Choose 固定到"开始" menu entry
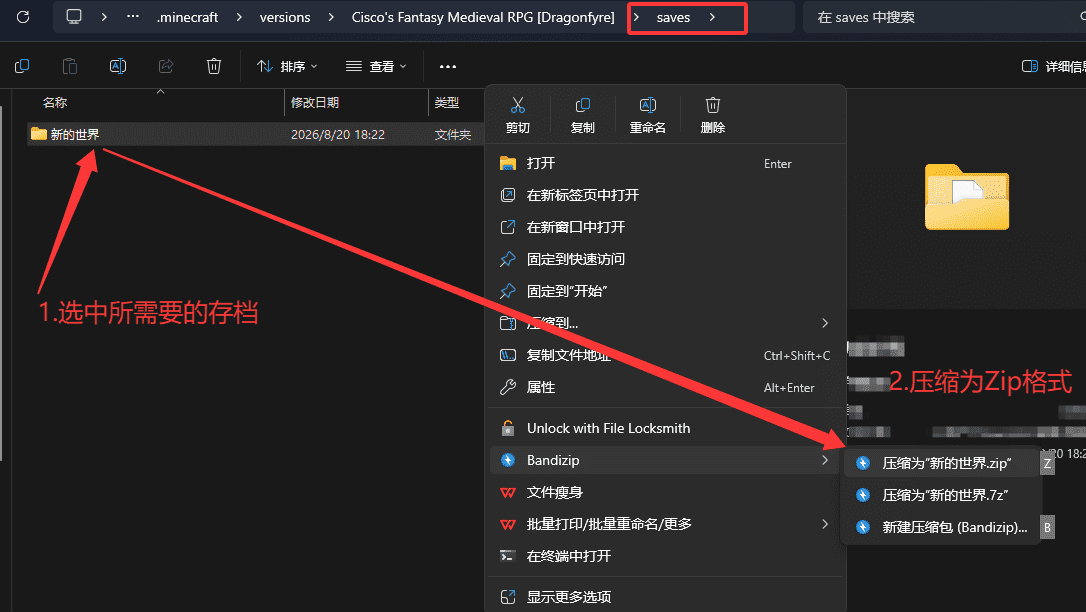 click(665, 291)
